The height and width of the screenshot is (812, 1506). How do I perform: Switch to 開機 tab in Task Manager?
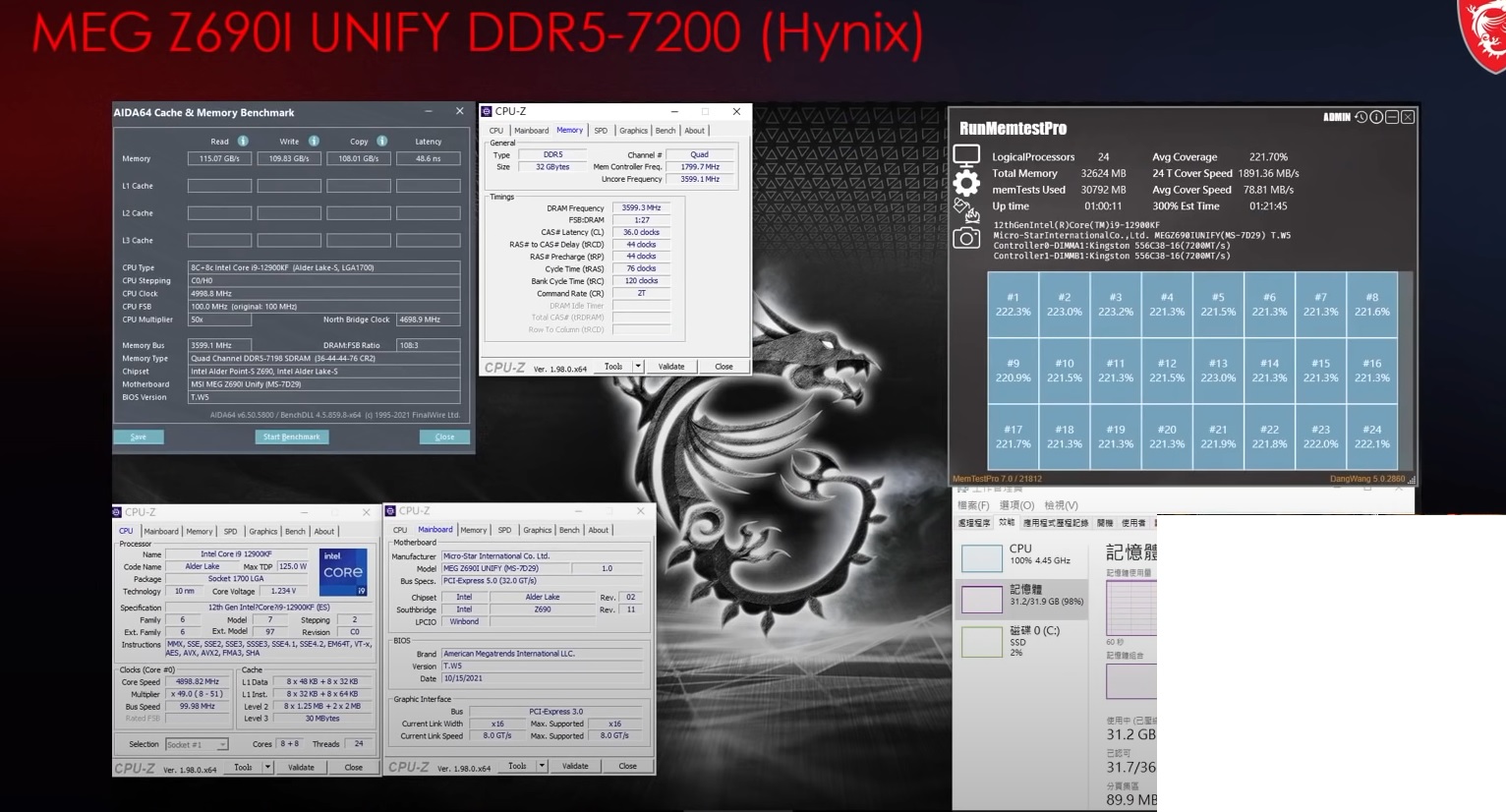point(1105,523)
